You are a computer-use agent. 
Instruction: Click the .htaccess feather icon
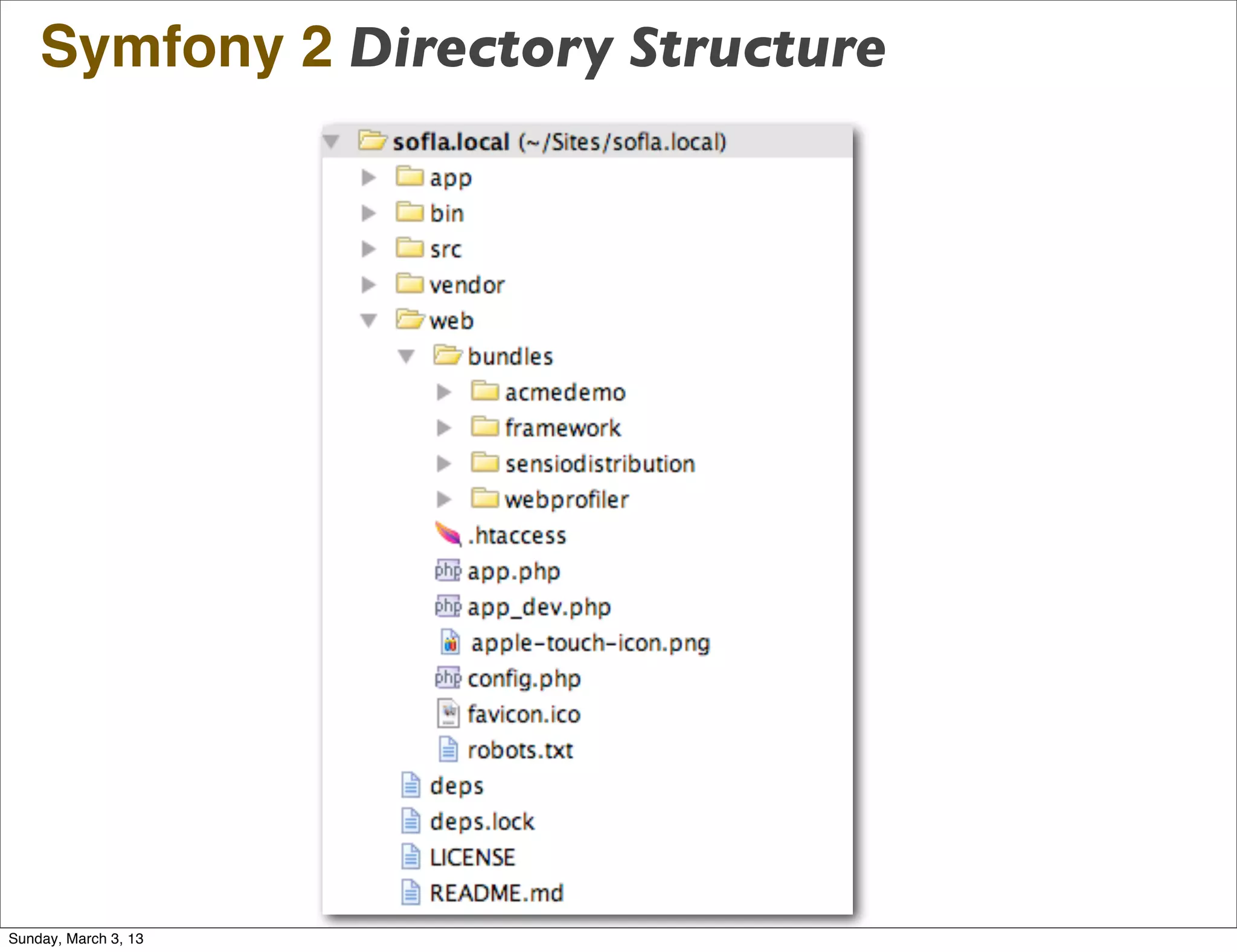[448, 534]
